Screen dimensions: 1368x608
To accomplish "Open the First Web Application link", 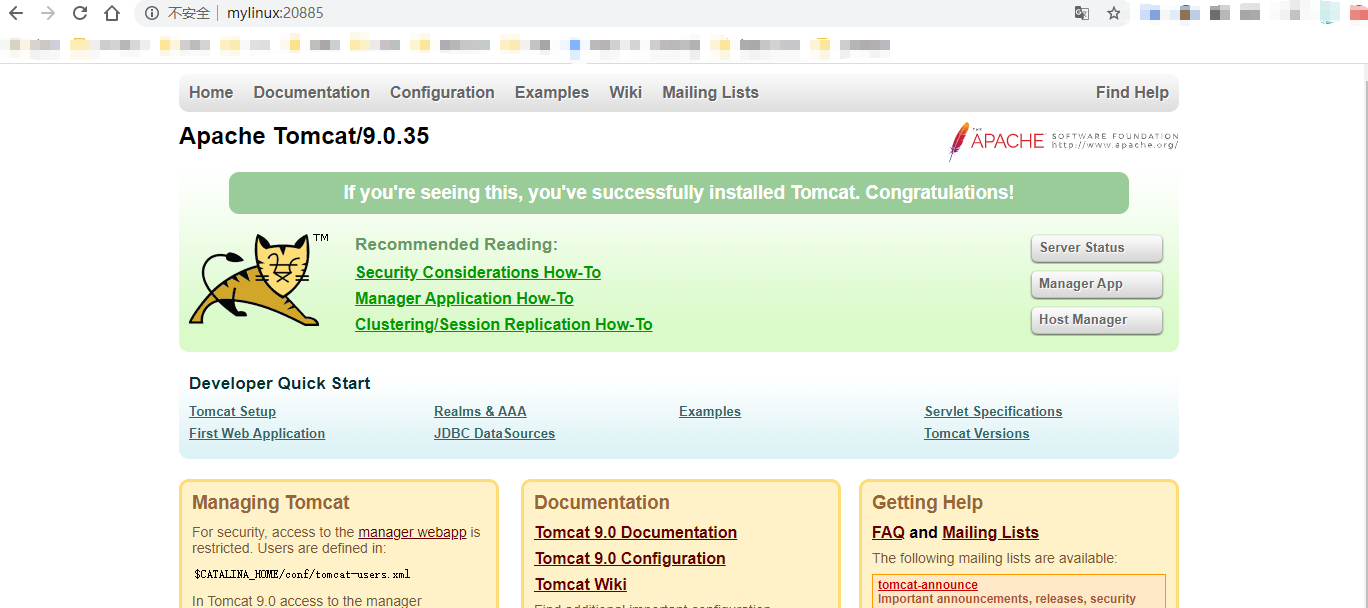I will tap(257, 433).
